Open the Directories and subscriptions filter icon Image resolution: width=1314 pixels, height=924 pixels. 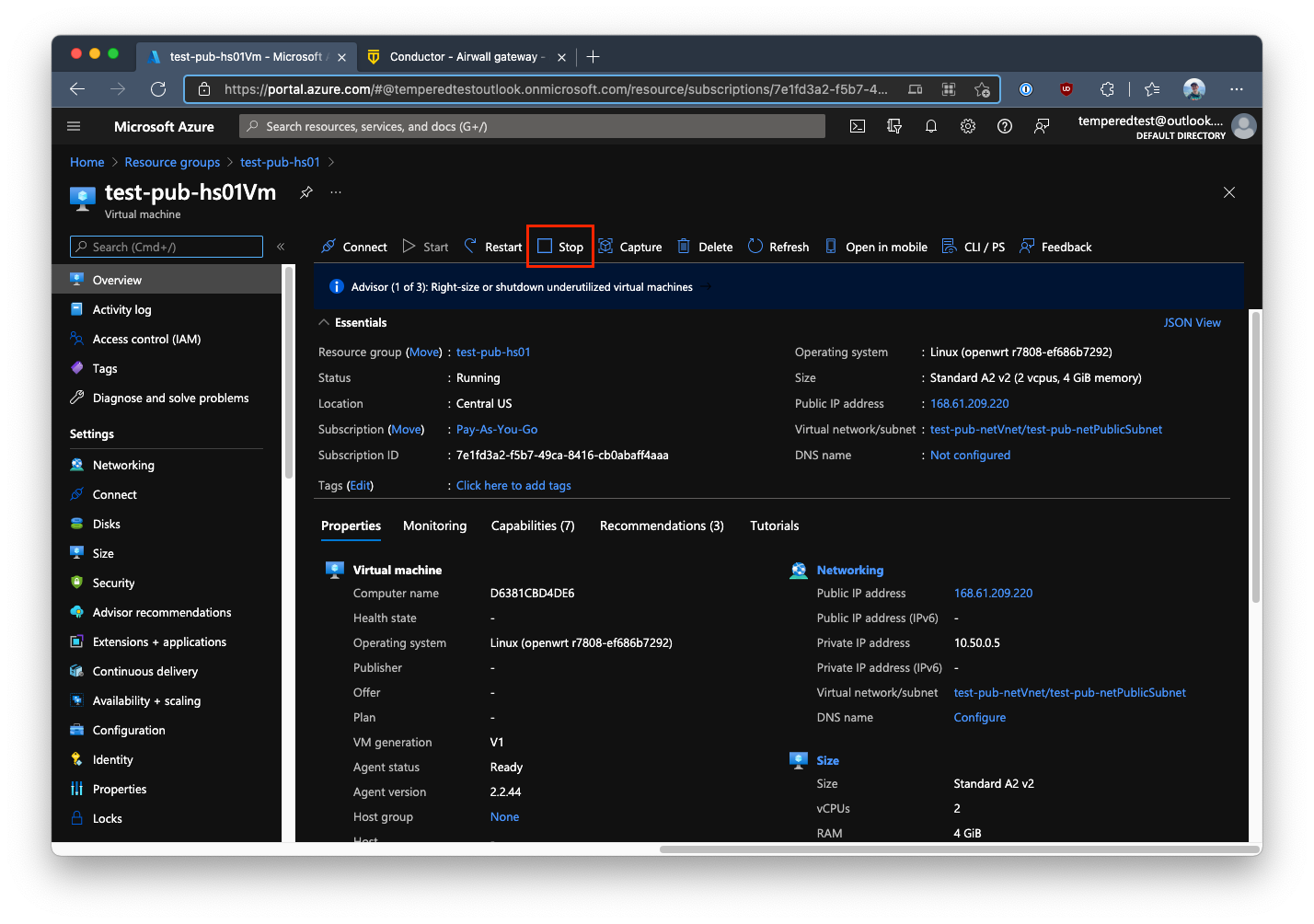click(x=894, y=126)
